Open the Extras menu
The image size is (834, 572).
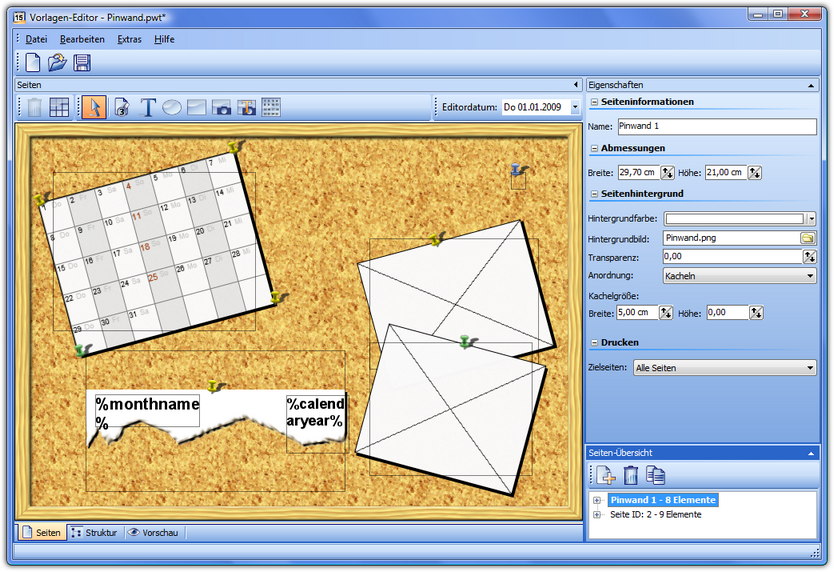click(x=129, y=39)
